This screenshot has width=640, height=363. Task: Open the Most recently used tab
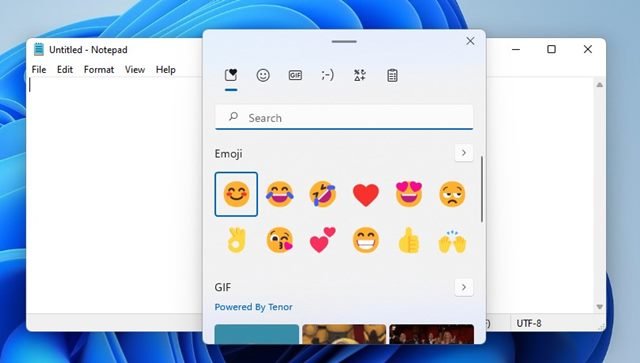pyautogui.click(x=231, y=75)
